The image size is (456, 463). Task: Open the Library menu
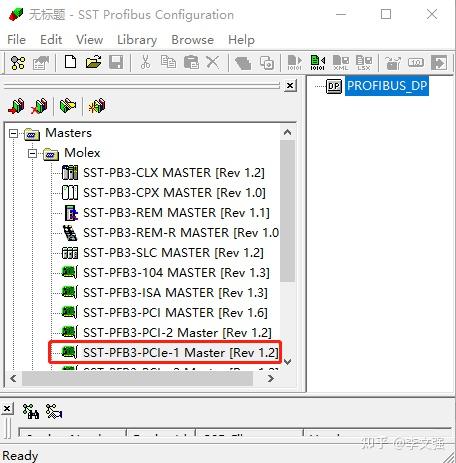[x=137, y=40]
